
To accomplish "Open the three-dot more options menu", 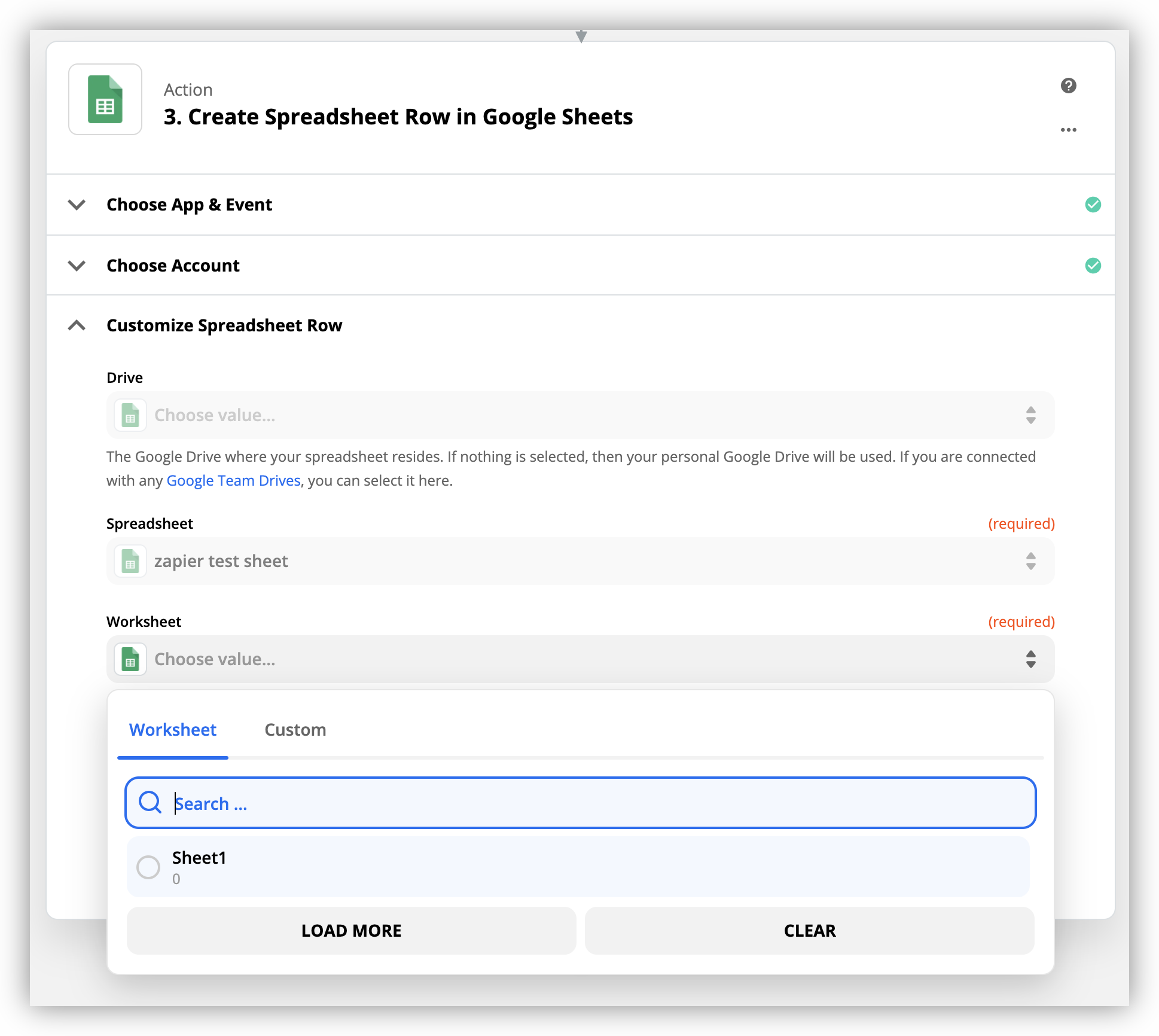I will tap(1068, 130).
